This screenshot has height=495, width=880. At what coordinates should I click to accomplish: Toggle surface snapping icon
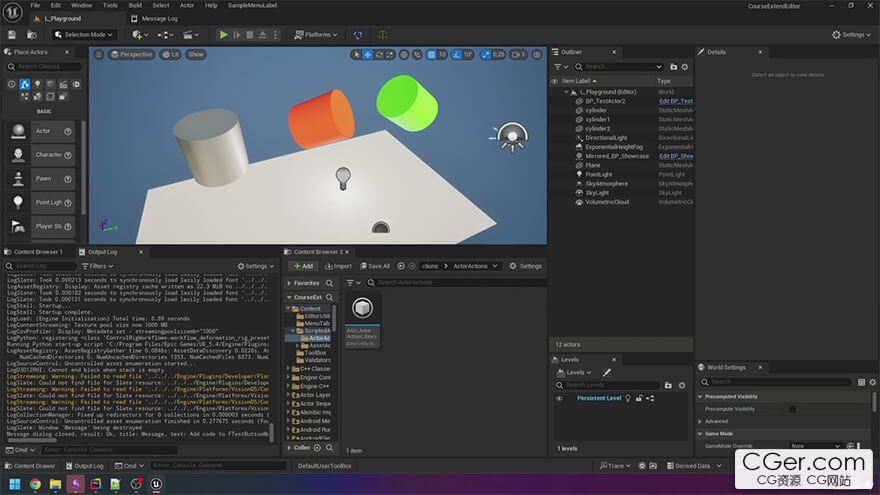(418, 54)
